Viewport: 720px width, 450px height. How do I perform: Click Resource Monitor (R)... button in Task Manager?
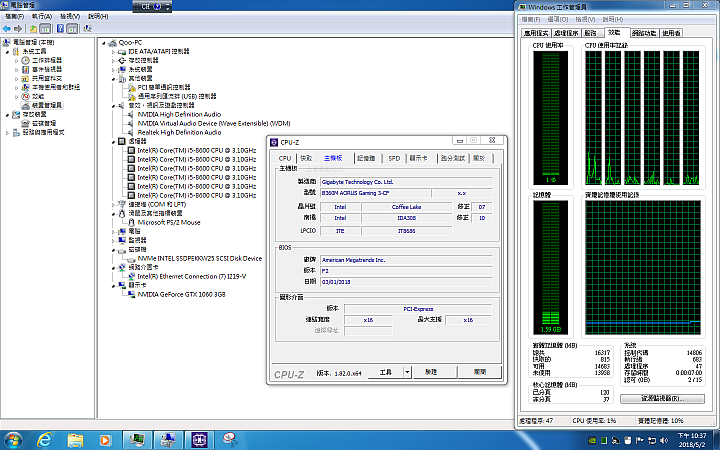coord(662,398)
